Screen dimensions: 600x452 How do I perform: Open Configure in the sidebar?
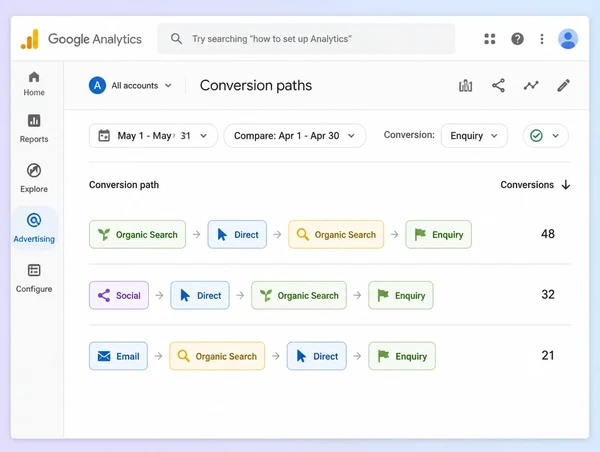34,278
